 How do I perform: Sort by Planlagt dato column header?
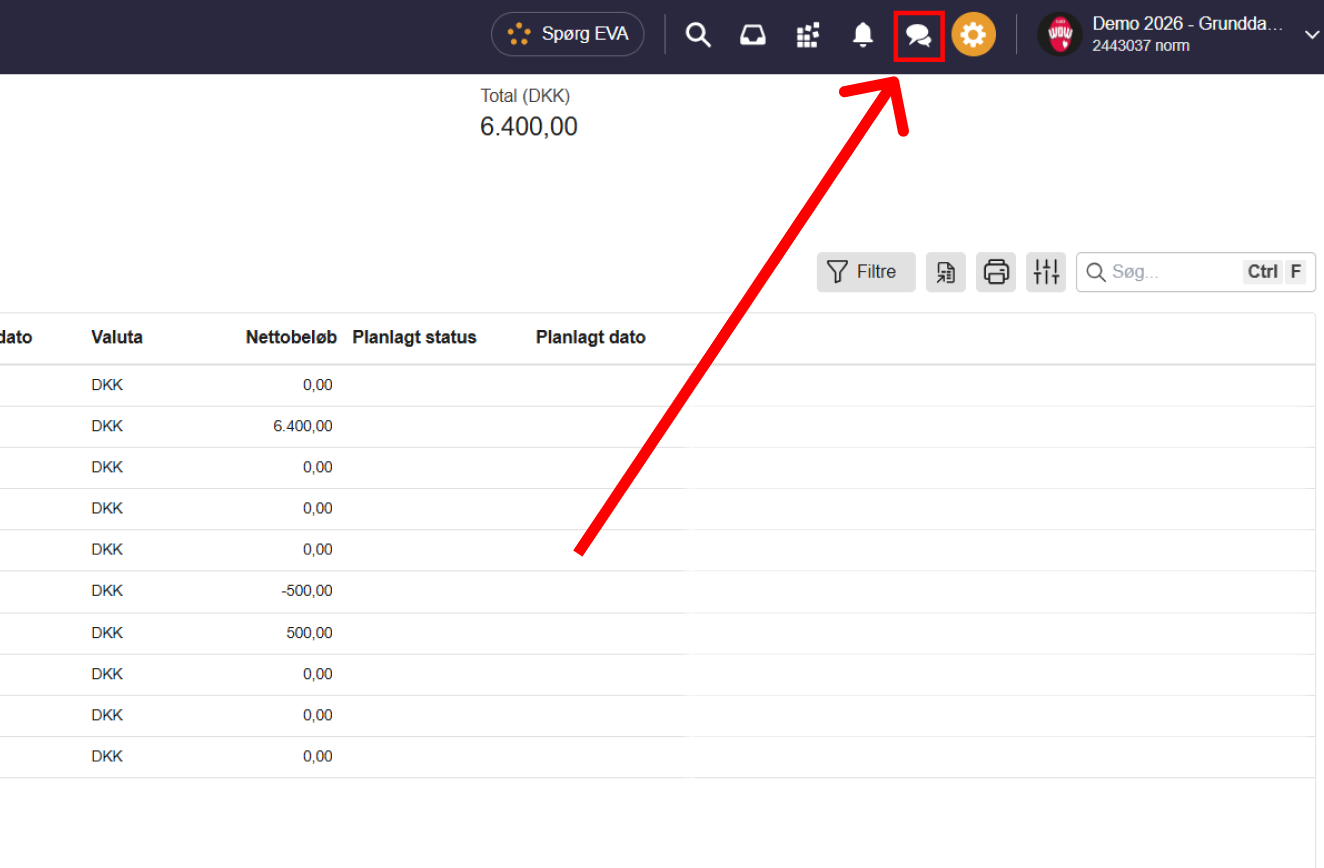tap(591, 338)
